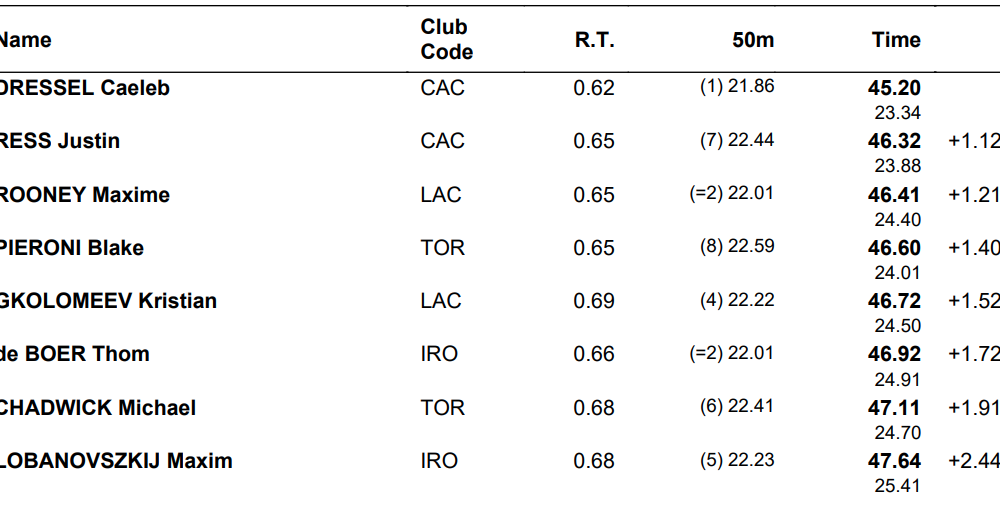Click the (1) 21.86 split

737,87
